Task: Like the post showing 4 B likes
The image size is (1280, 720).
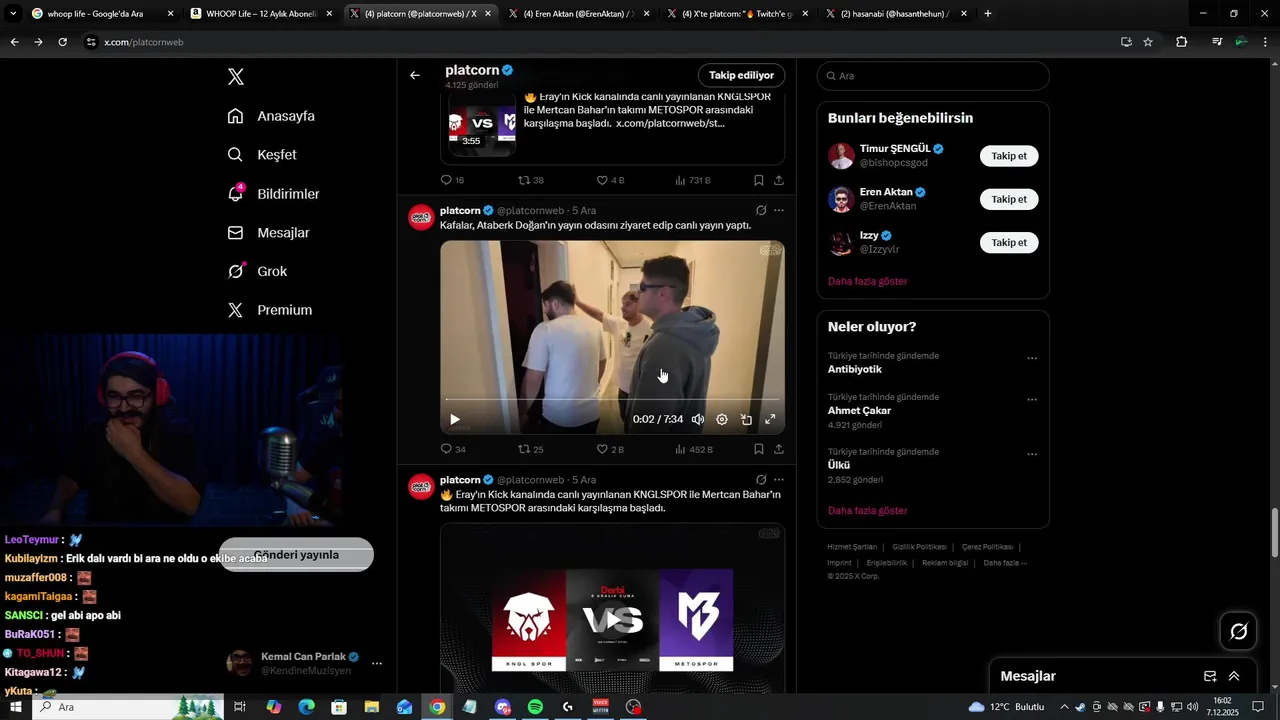Action: click(x=610, y=180)
